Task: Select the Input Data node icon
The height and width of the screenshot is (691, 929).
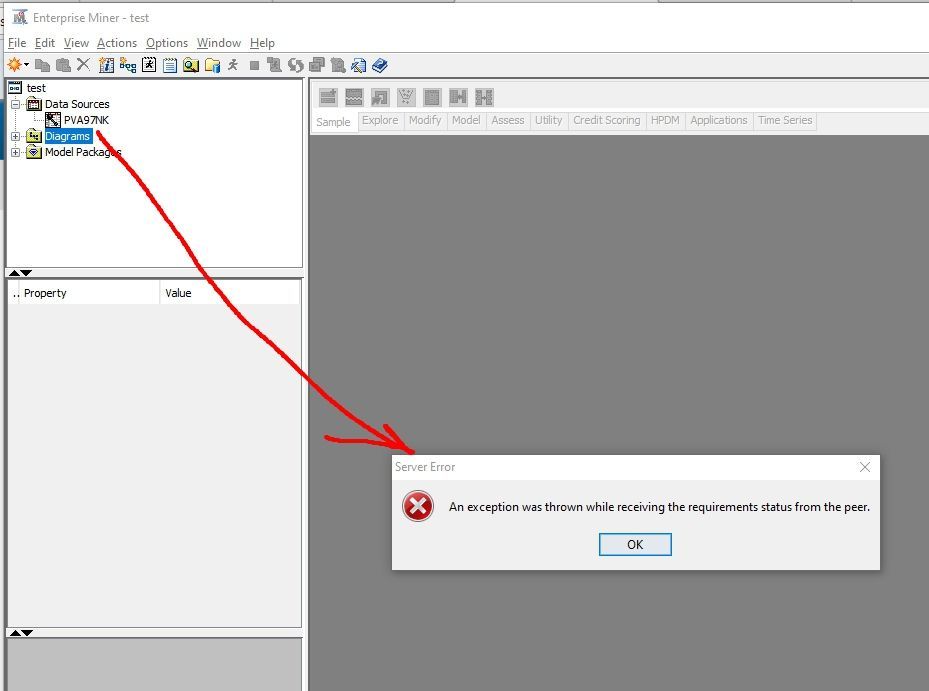Action: (432, 97)
